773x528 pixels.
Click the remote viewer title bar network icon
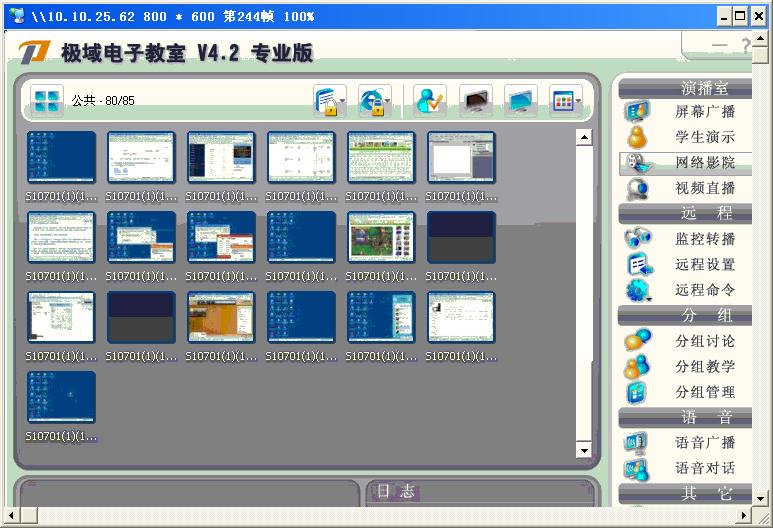pos(17,15)
